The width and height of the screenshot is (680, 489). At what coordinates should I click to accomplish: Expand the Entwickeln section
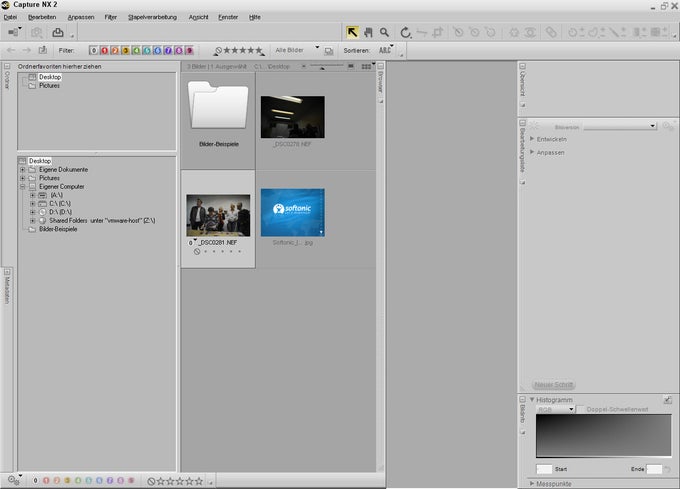(532, 139)
